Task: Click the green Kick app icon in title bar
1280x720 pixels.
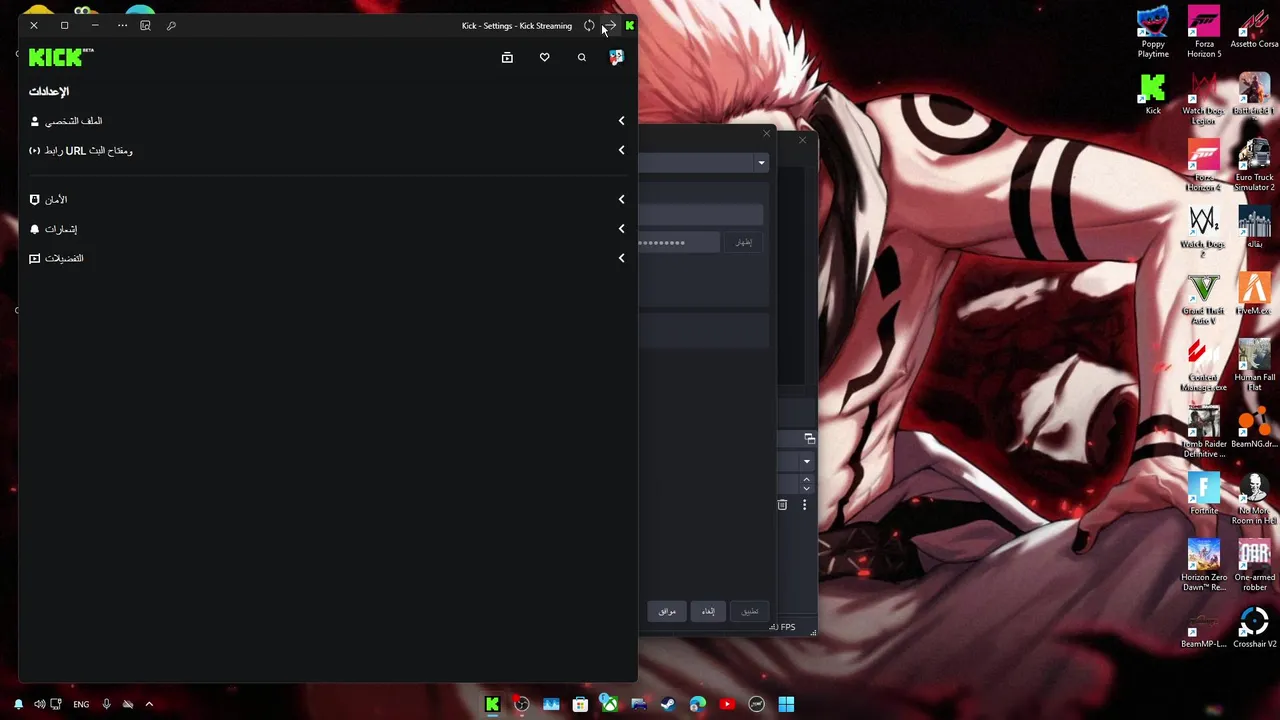Action: point(629,26)
